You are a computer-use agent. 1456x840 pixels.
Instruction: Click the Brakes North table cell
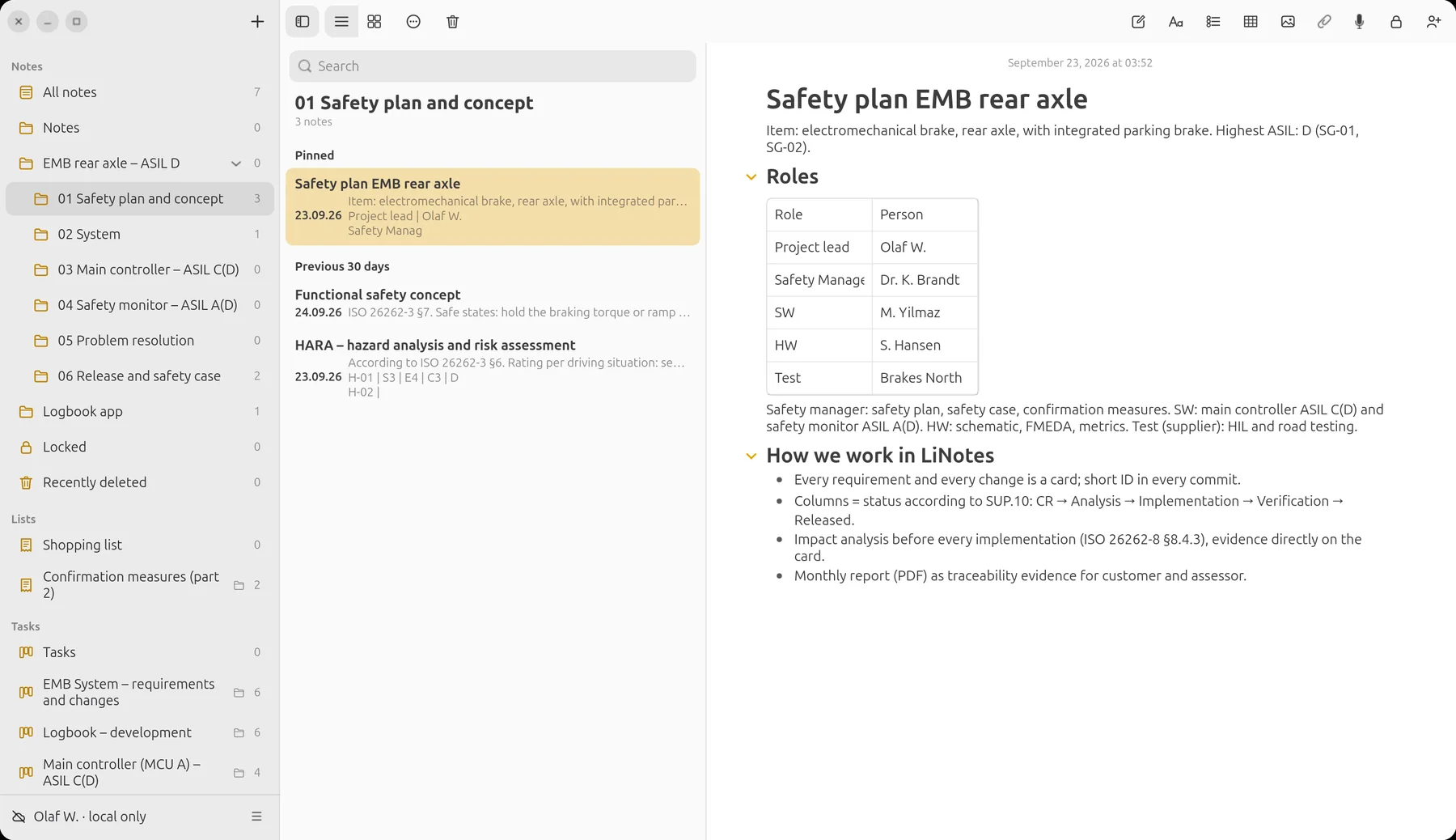pos(925,378)
